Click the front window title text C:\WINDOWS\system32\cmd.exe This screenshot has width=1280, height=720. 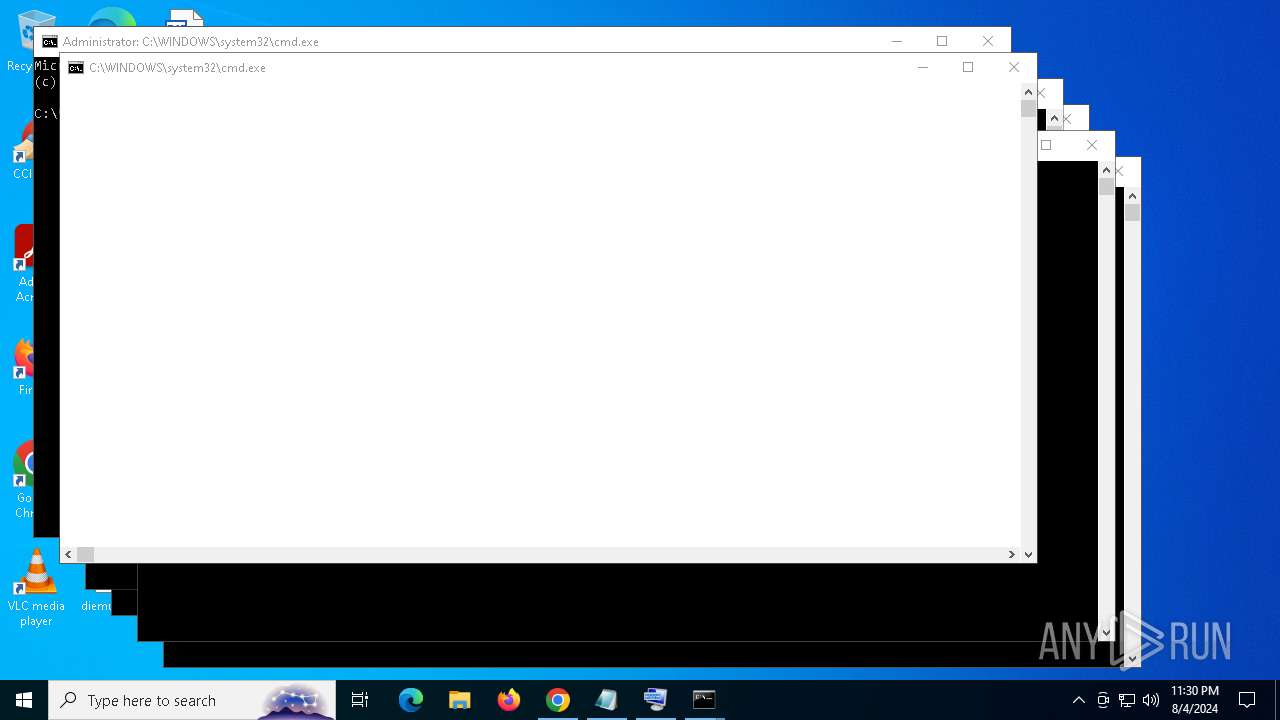(177, 68)
